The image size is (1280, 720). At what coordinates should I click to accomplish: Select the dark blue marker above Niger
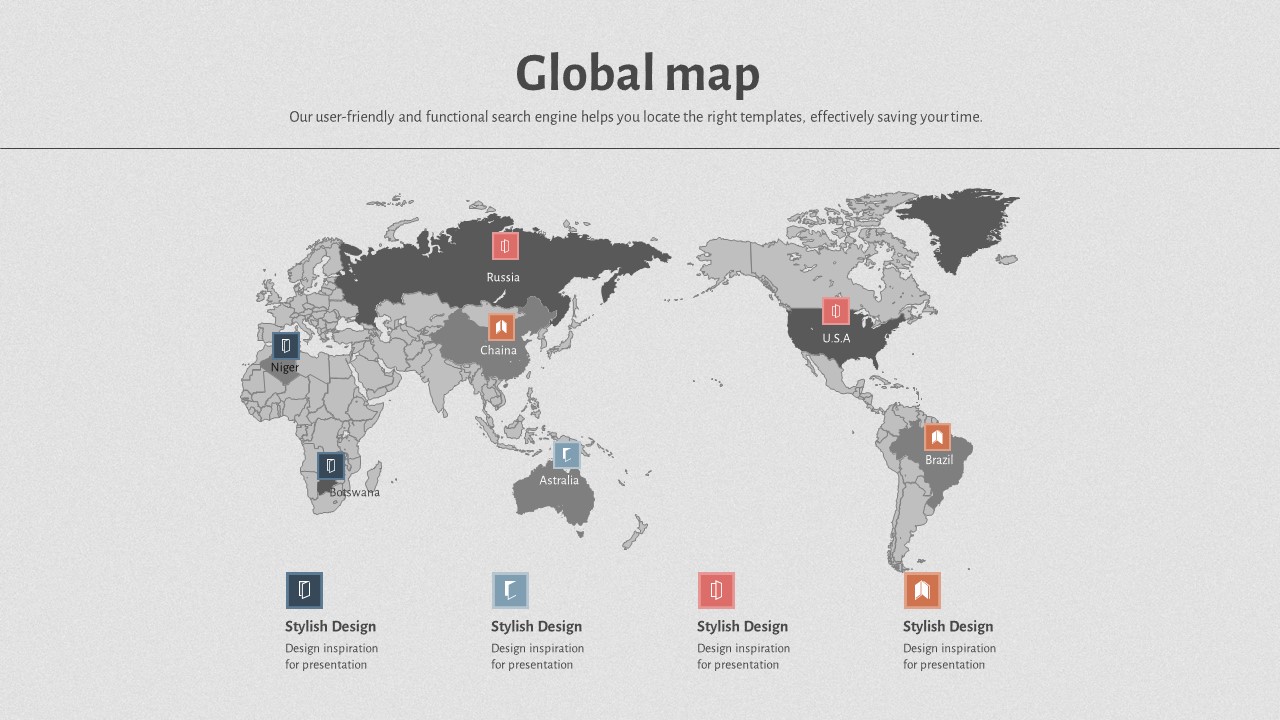tap(286, 346)
